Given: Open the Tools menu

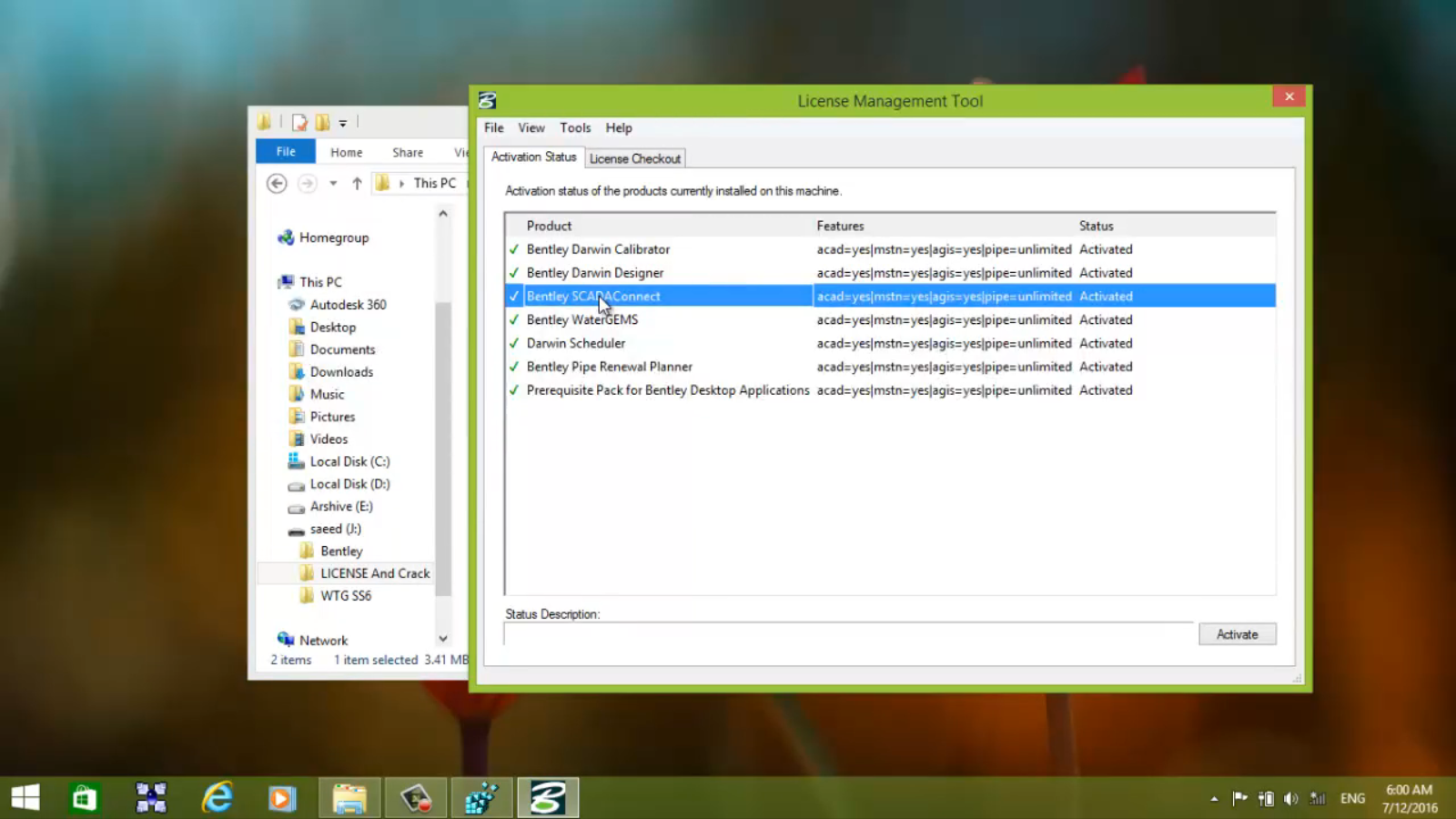Looking at the screenshot, I should (575, 127).
